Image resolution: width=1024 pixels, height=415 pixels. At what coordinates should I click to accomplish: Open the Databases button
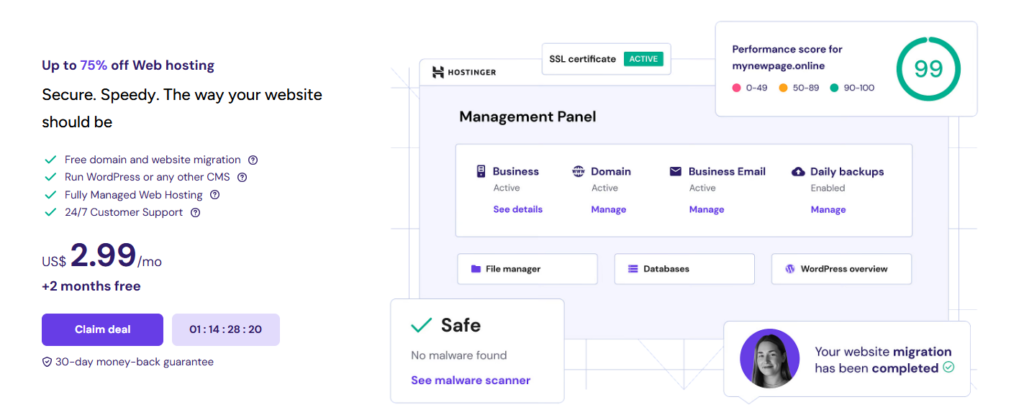[684, 269]
